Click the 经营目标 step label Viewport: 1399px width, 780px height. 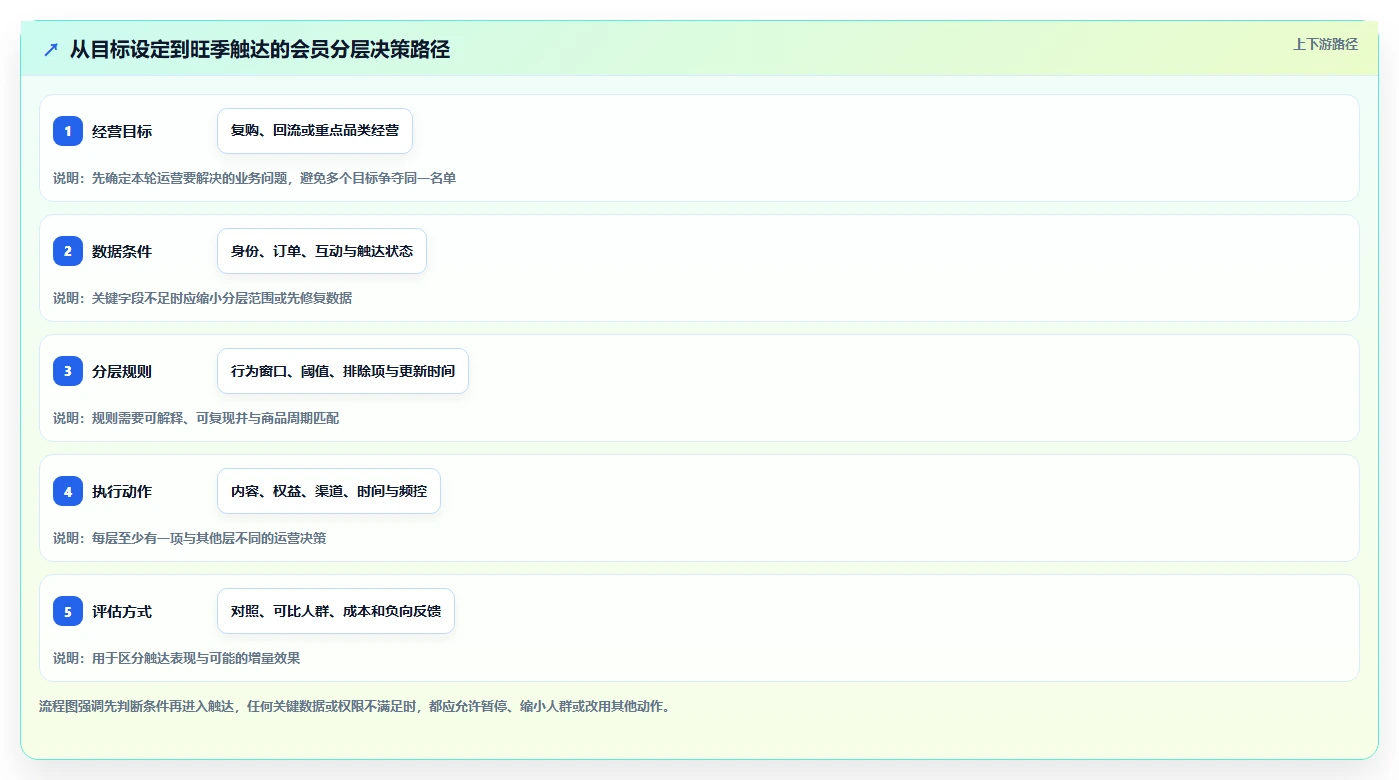(x=122, y=131)
